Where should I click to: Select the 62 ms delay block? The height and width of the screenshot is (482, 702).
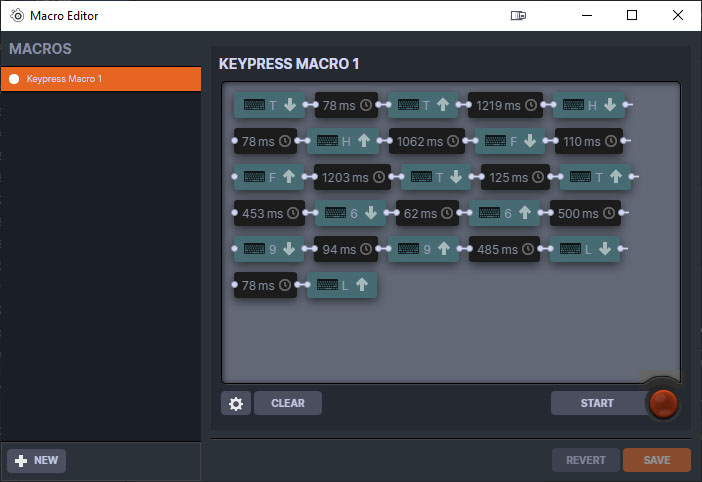click(x=428, y=213)
